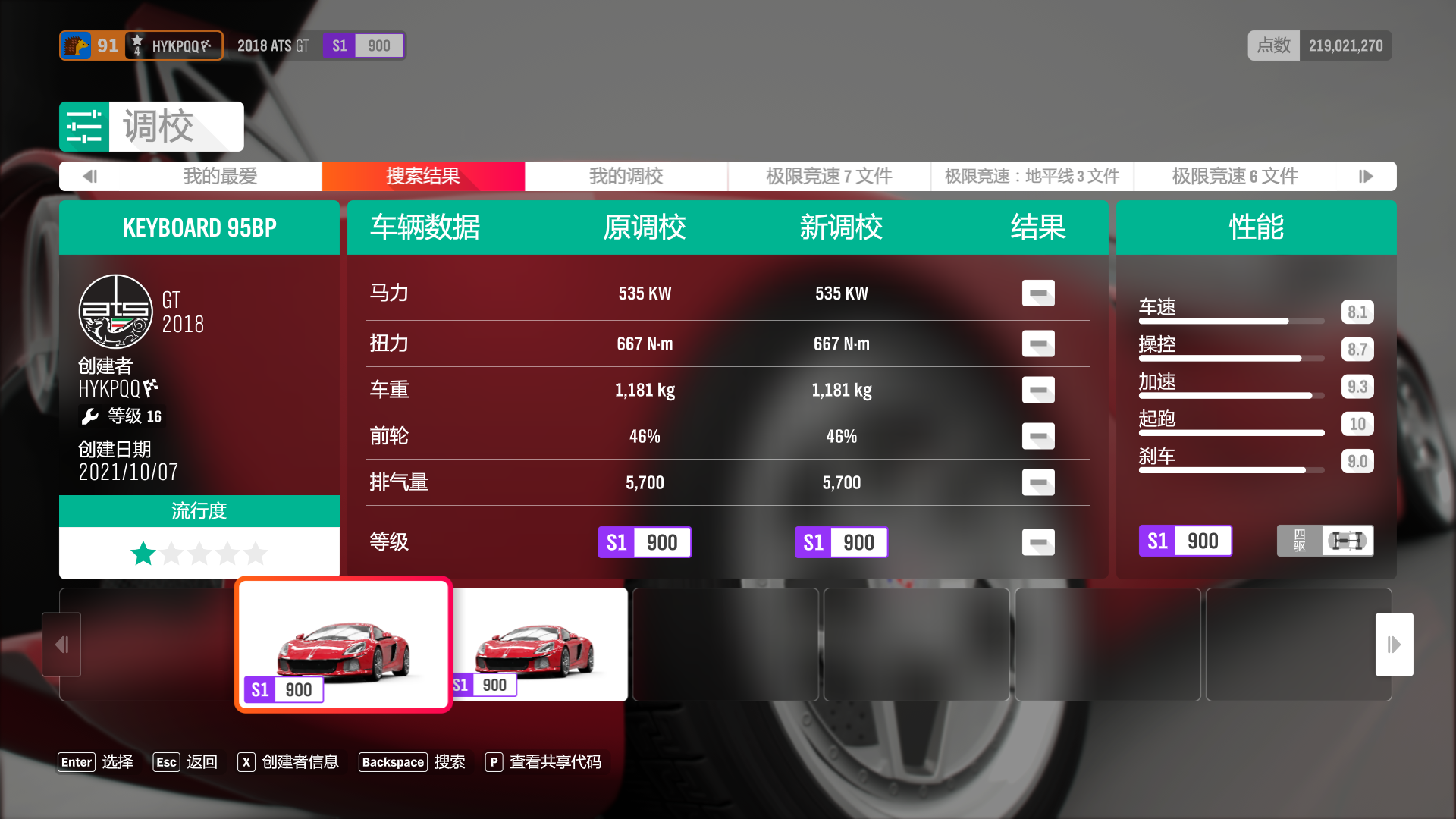This screenshot has width=1456, height=819.
Task: Click the vehicle weight result dash icon
Action: click(1037, 390)
